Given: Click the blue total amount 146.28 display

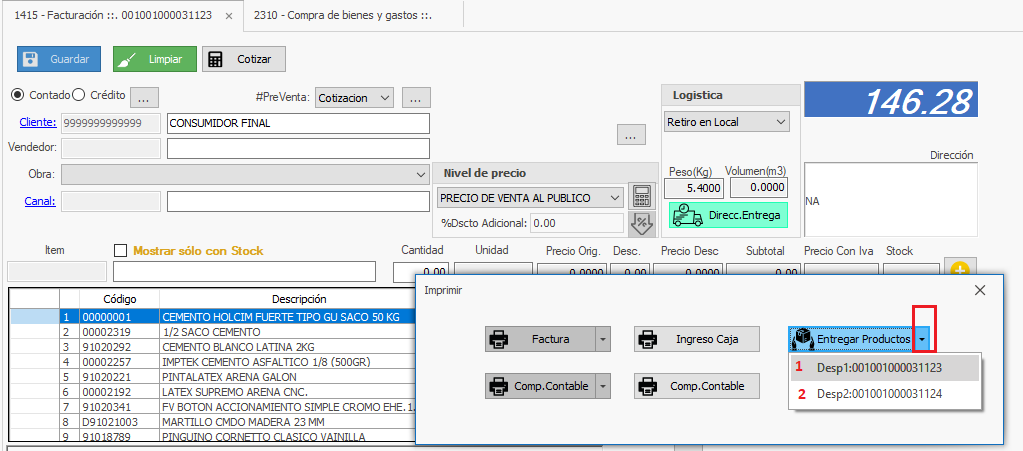Looking at the screenshot, I should click(x=889, y=102).
